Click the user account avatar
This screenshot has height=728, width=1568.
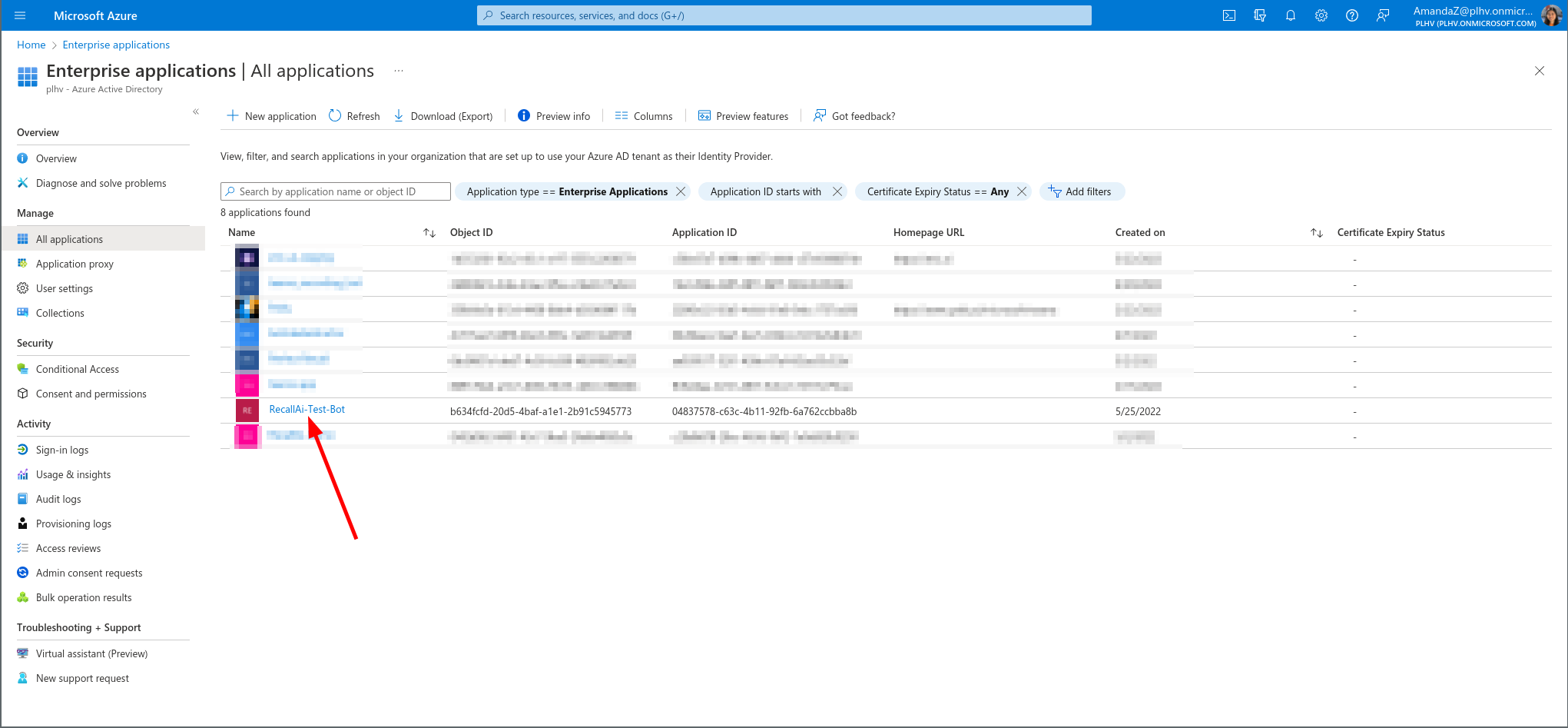pos(1551,15)
